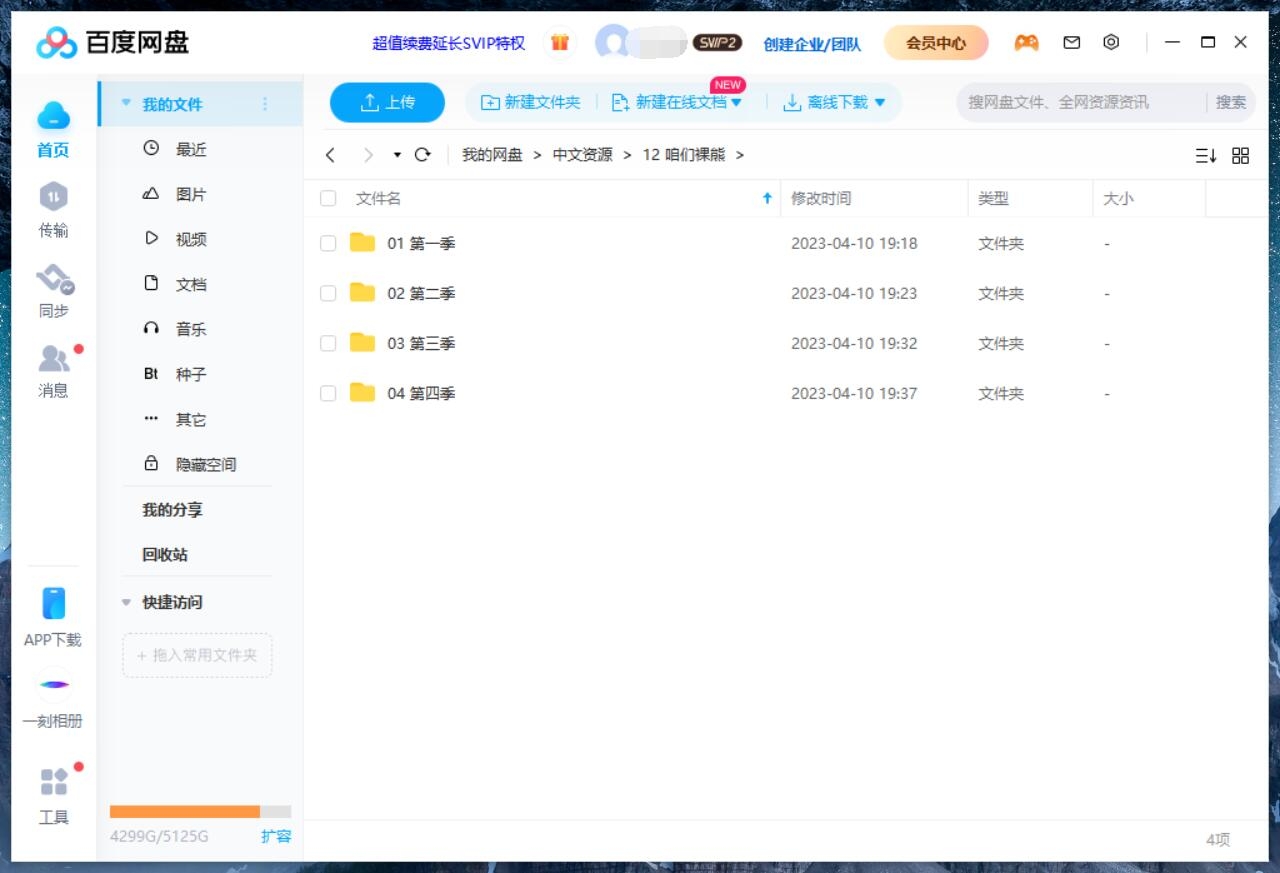This screenshot has width=1280, height=873.
Task: Open 消息 messages in left sidebar
Action: pyautogui.click(x=54, y=360)
